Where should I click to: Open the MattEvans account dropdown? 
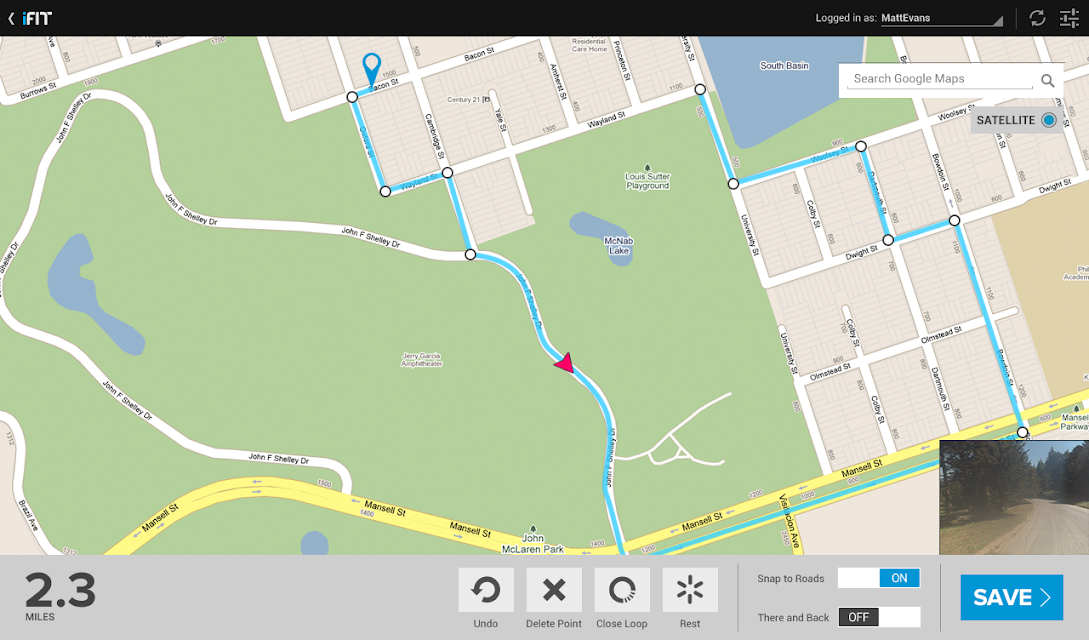[941, 19]
